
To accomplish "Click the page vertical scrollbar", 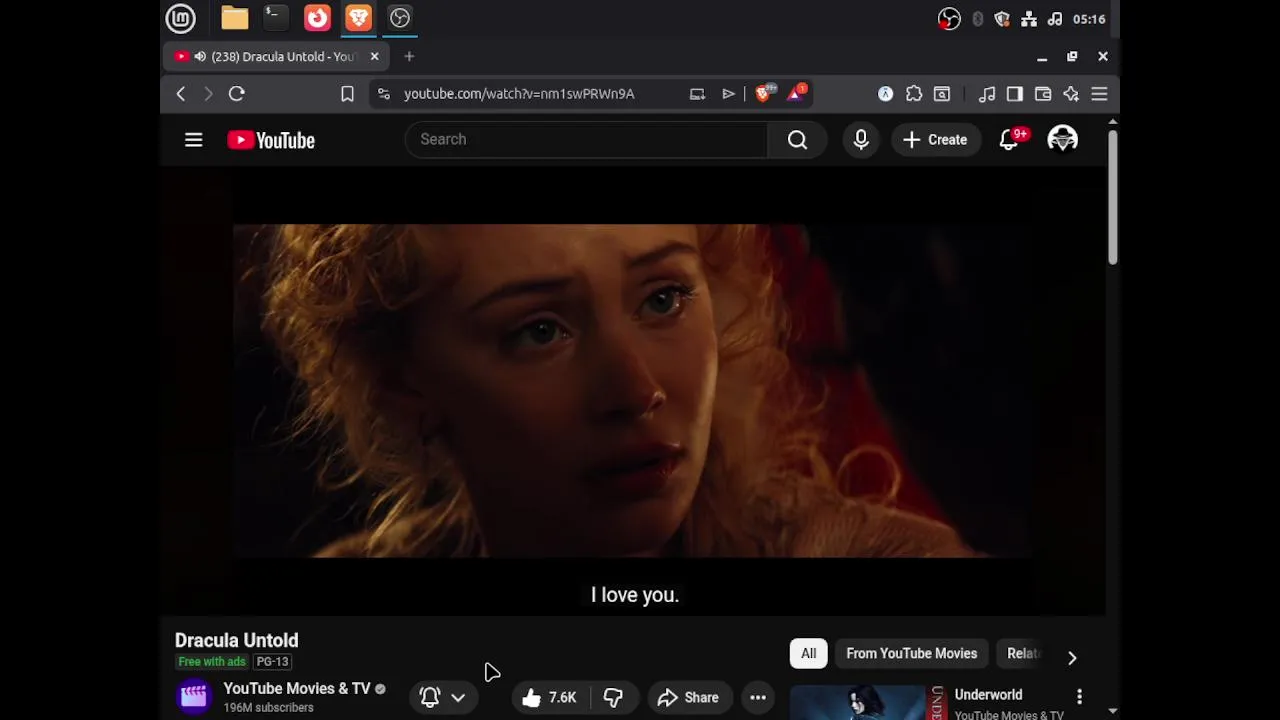I will click(1112, 197).
